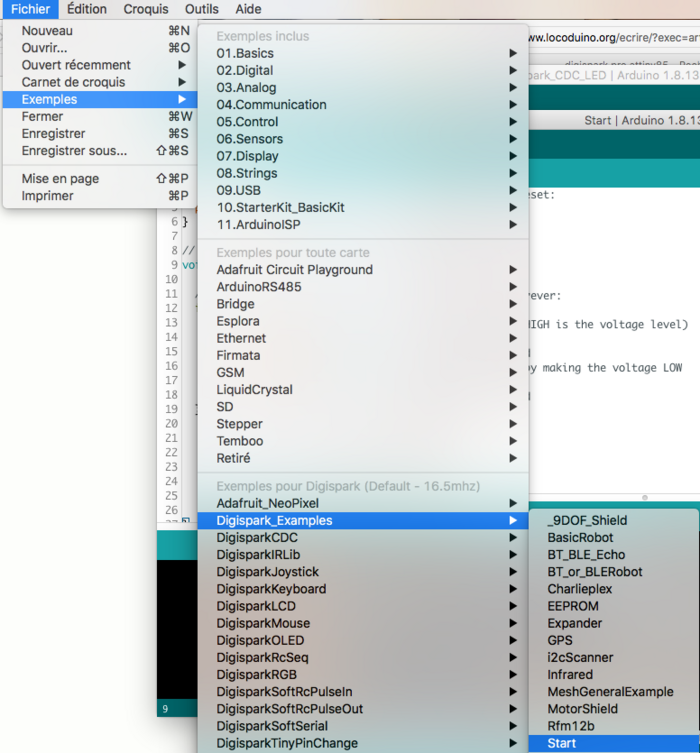Expand 03.Analog examples submenu
Image resolution: width=700 pixels, height=753 pixels.
pyautogui.click(x=363, y=88)
